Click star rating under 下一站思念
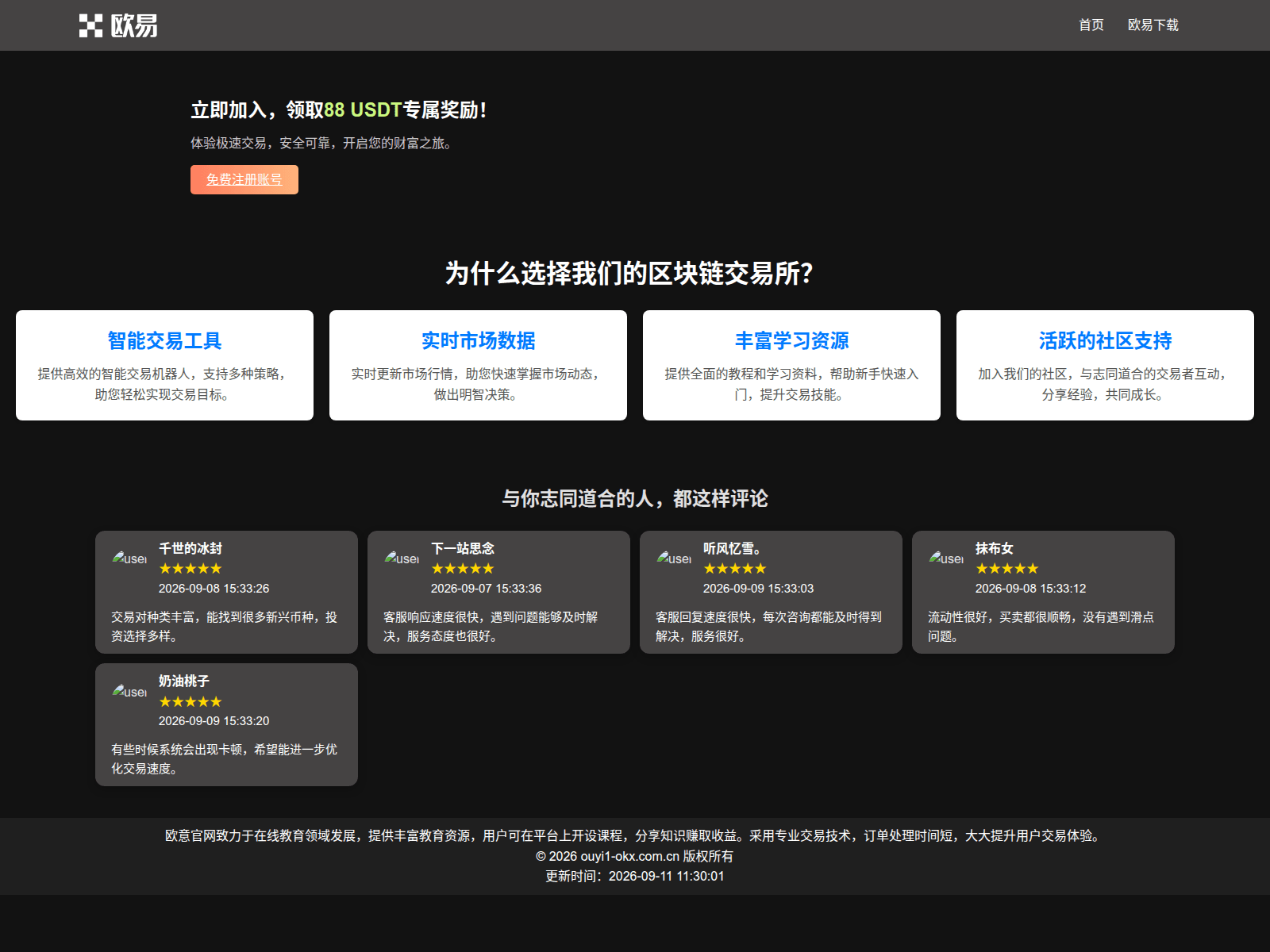 (x=463, y=569)
